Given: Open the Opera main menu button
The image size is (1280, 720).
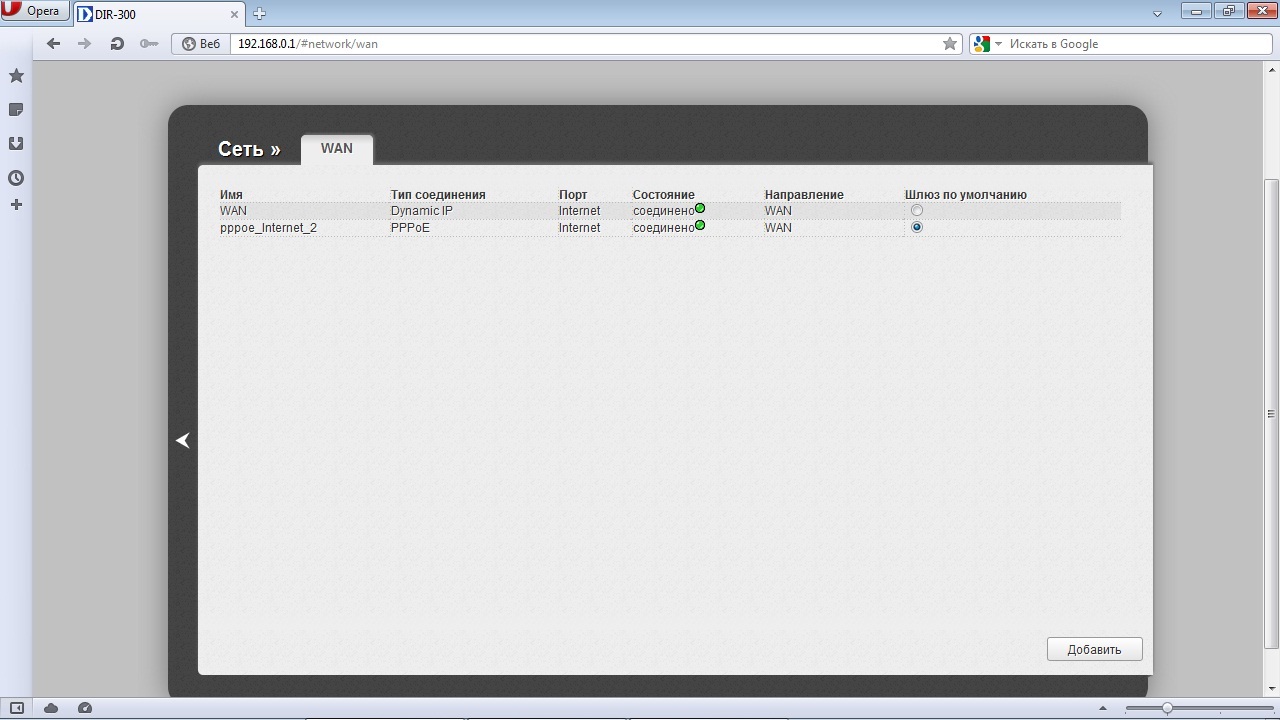Looking at the screenshot, I should coord(35,12).
